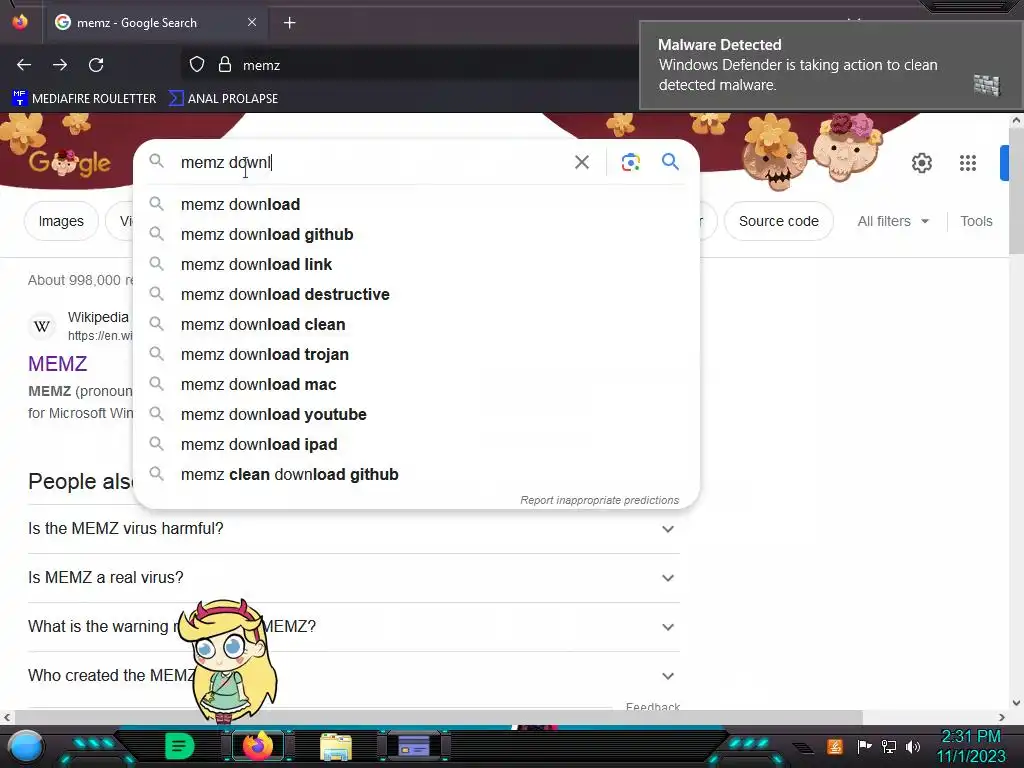
Task: Click the browser back arrow
Action: click(24, 65)
